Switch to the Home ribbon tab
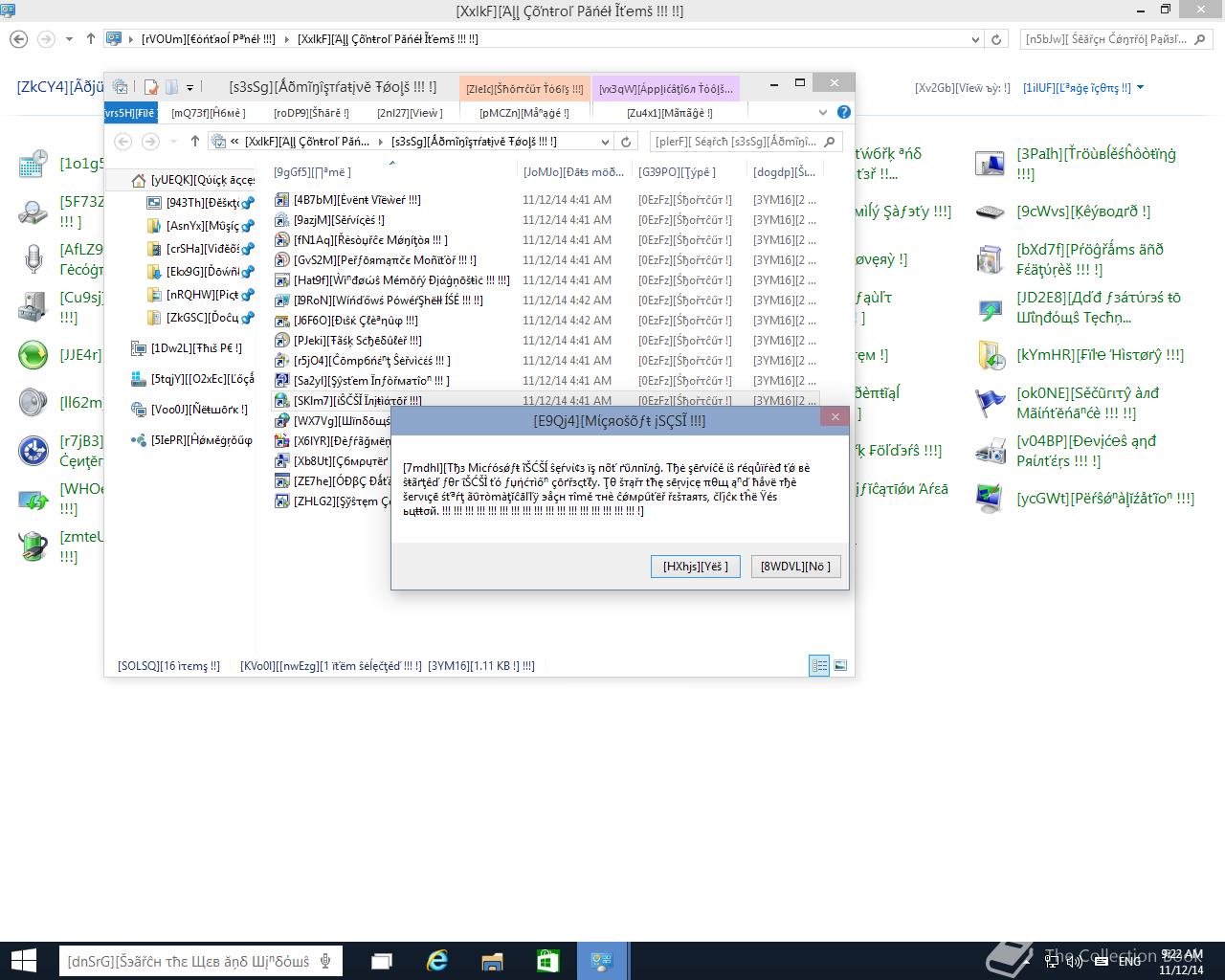1225x980 pixels. click(208, 113)
